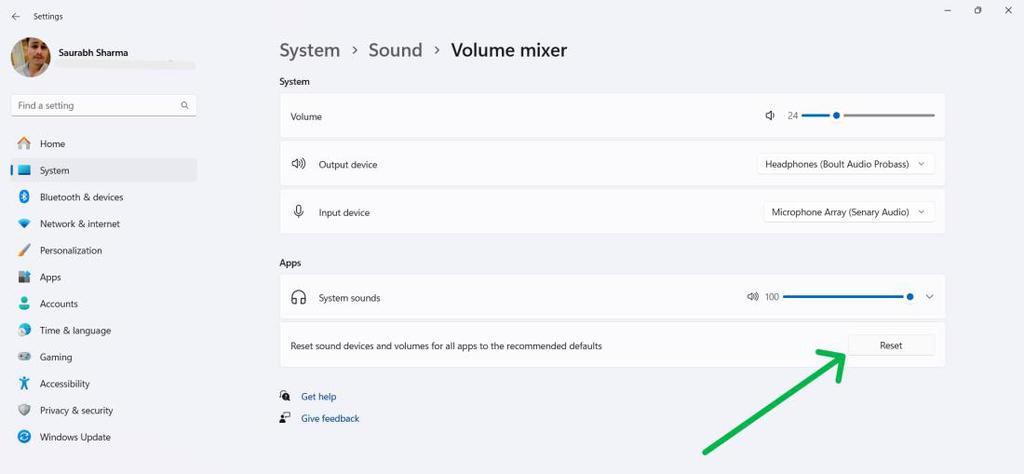Mute system volume via speaker icon
Viewport: 1024px width, 474px height.
click(770, 116)
